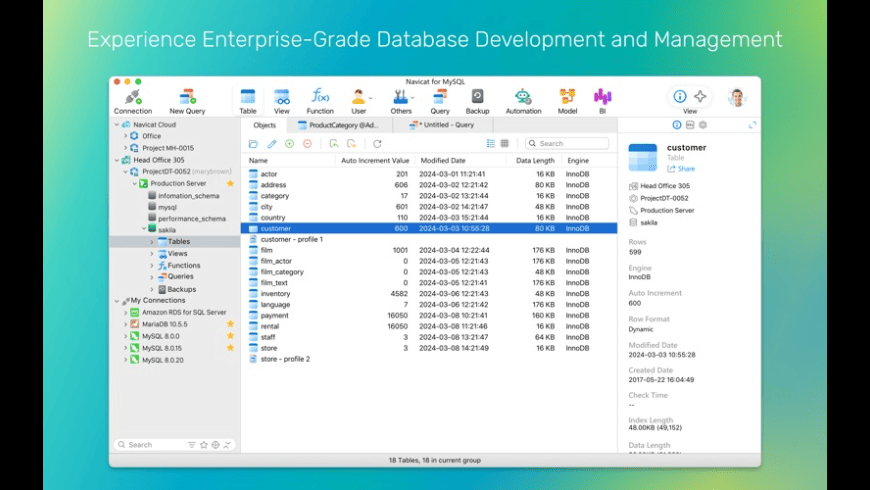Screen dimensions: 870x490
Task: Switch objects to list view
Action: [490, 143]
